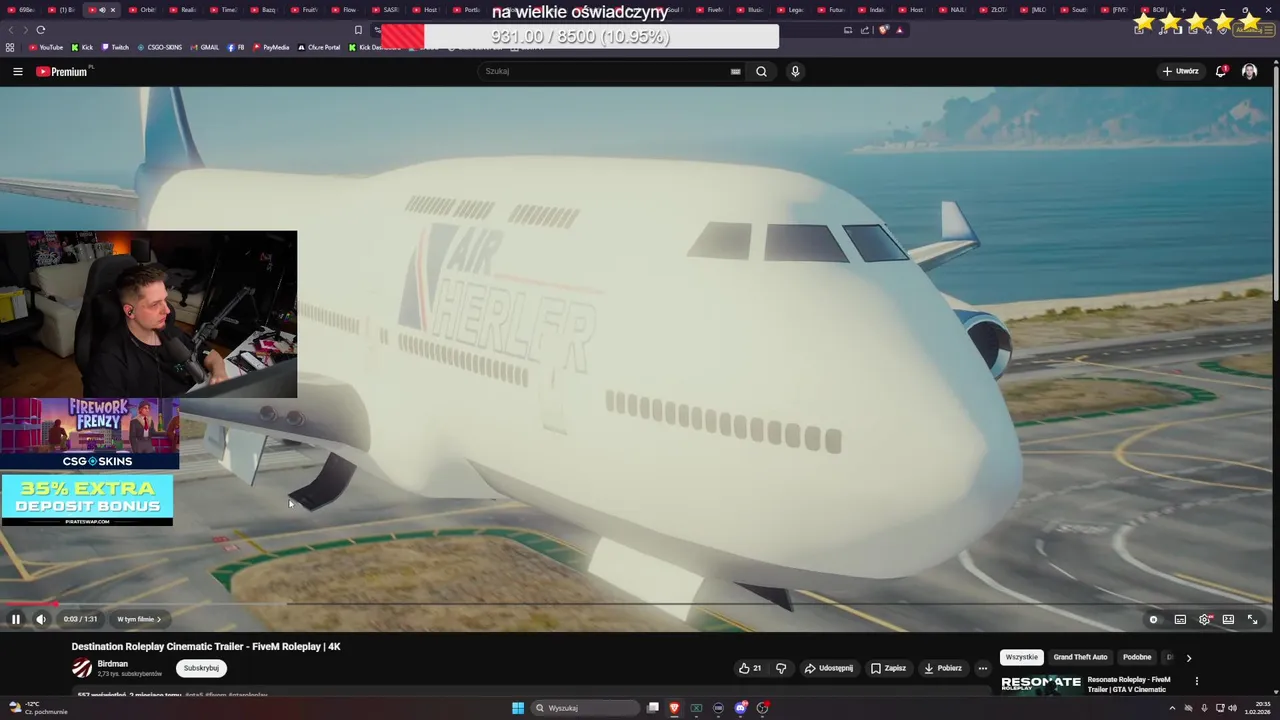The image size is (1280, 720).
Task: Open the Windows Start menu
Action: (518, 708)
